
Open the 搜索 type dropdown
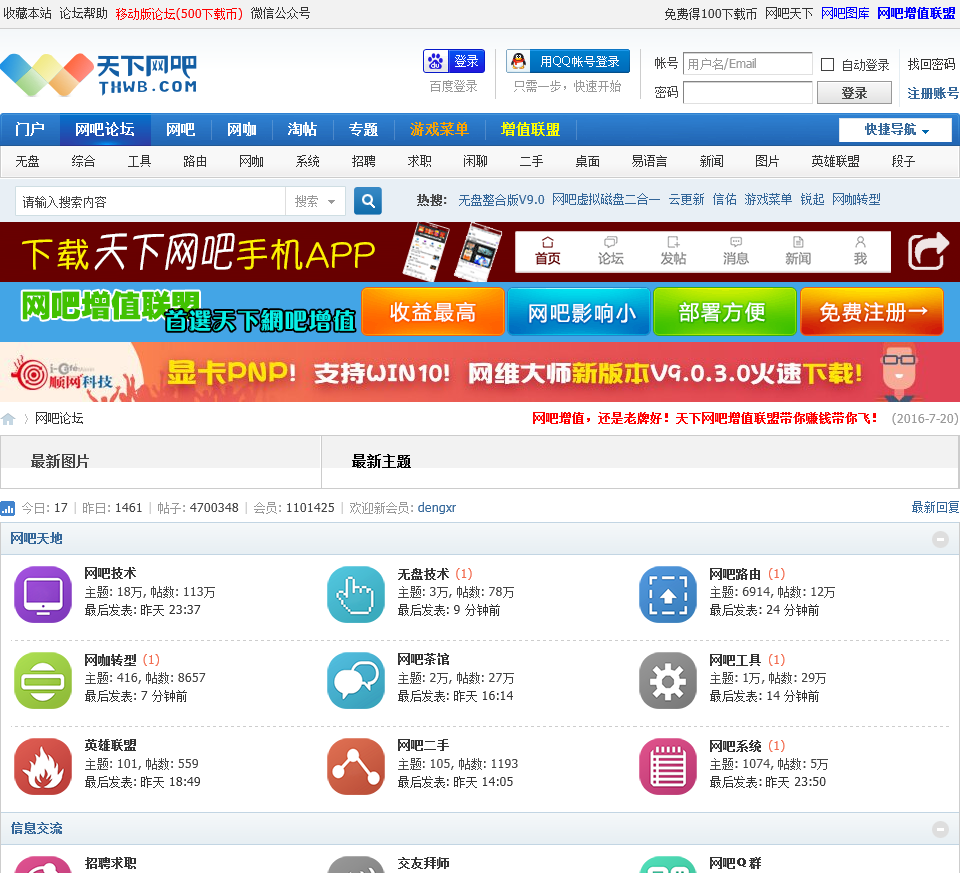[315, 201]
